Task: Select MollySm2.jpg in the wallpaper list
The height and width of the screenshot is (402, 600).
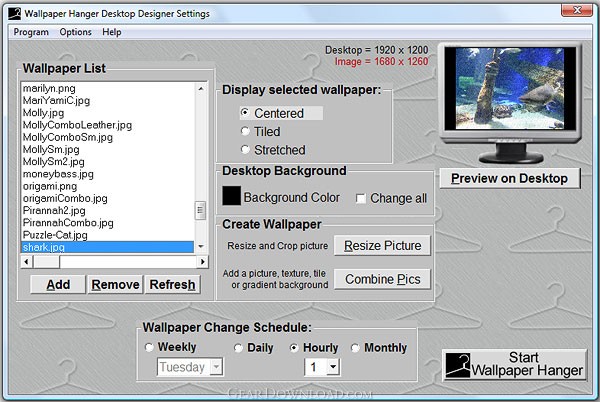Action: coord(108,162)
